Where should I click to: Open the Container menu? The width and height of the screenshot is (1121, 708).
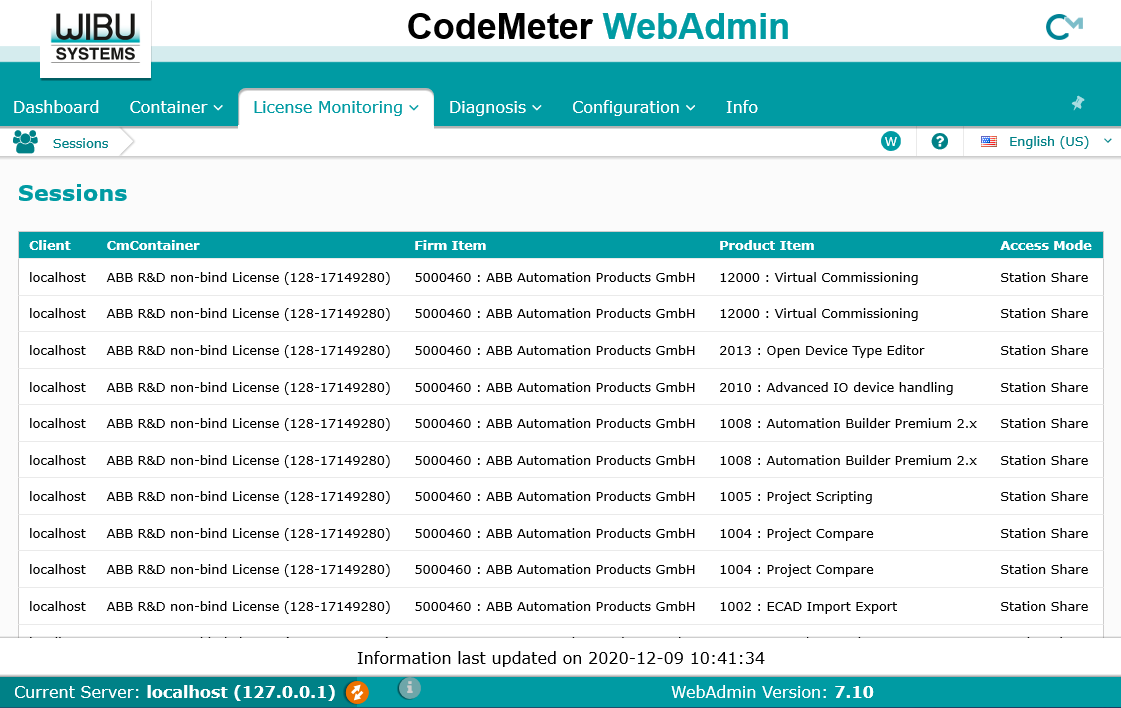pyautogui.click(x=176, y=107)
